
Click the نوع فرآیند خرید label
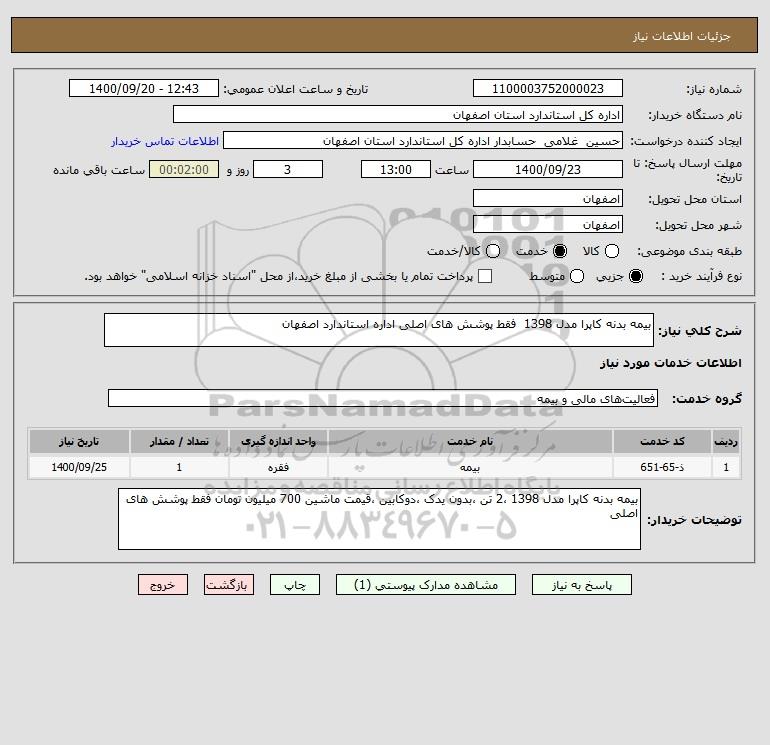[x=702, y=276]
